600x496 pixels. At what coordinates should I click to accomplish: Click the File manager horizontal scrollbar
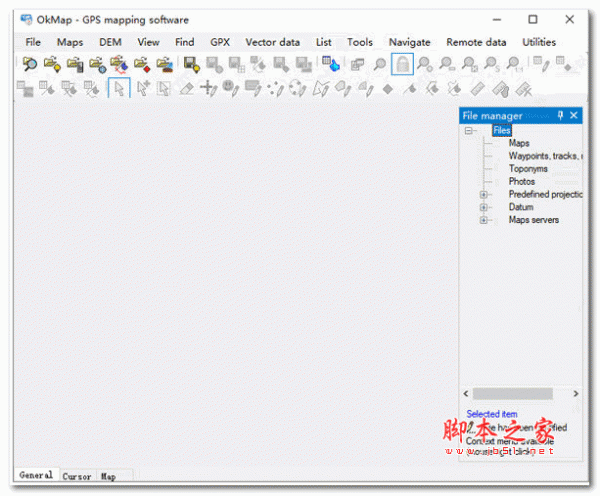point(520,394)
